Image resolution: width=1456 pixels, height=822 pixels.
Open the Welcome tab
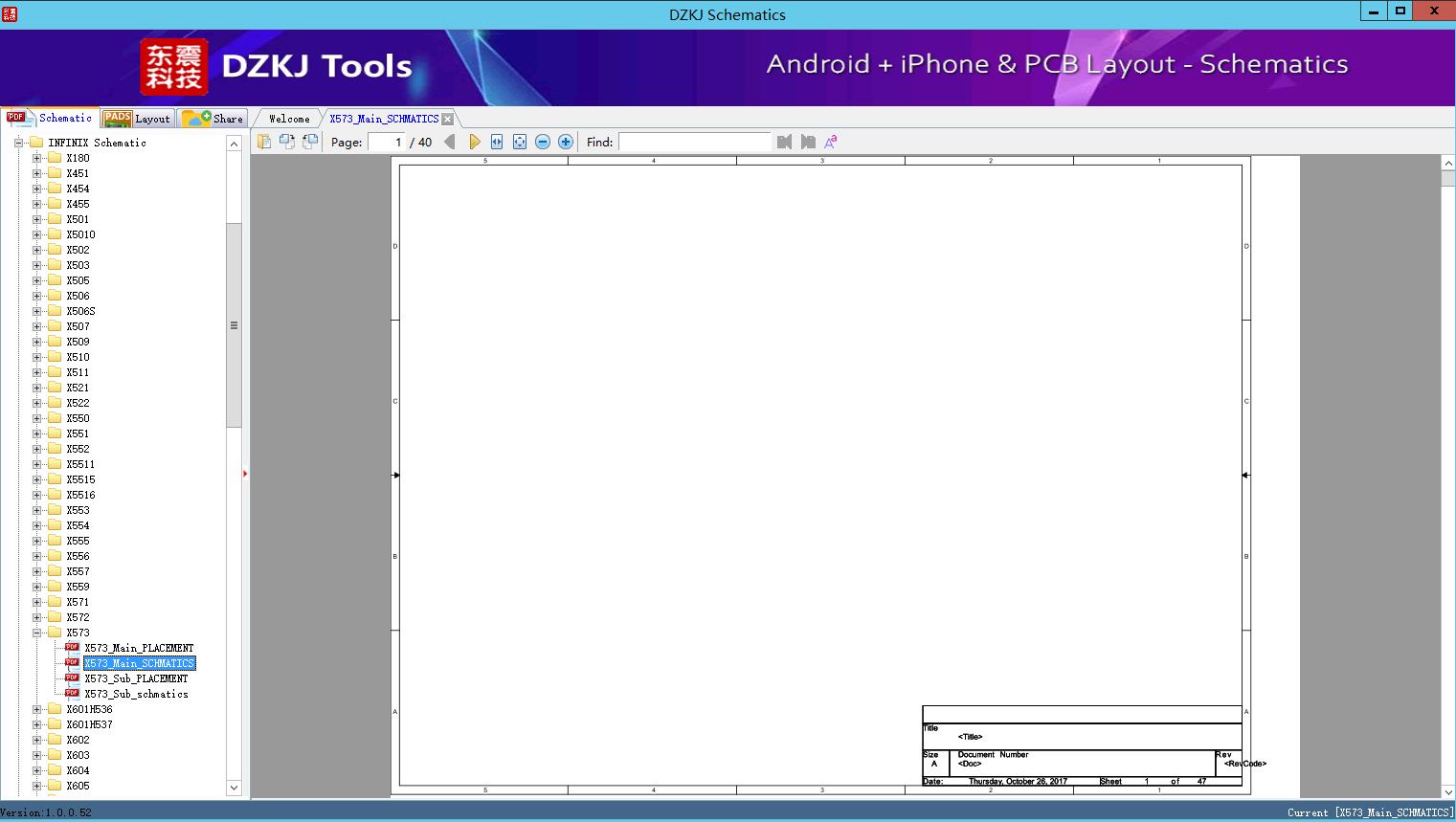point(289,119)
